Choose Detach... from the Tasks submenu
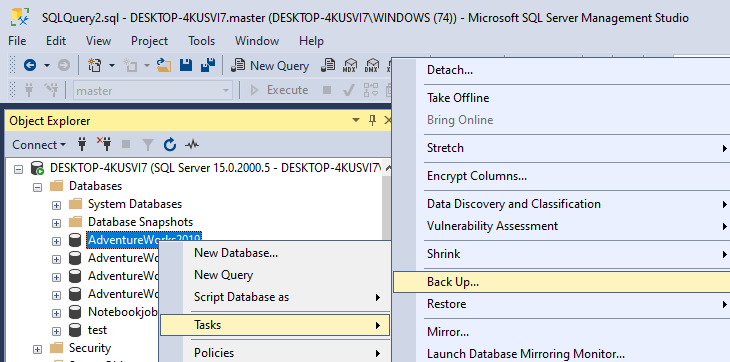730x362 pixels. pos(561,70)
